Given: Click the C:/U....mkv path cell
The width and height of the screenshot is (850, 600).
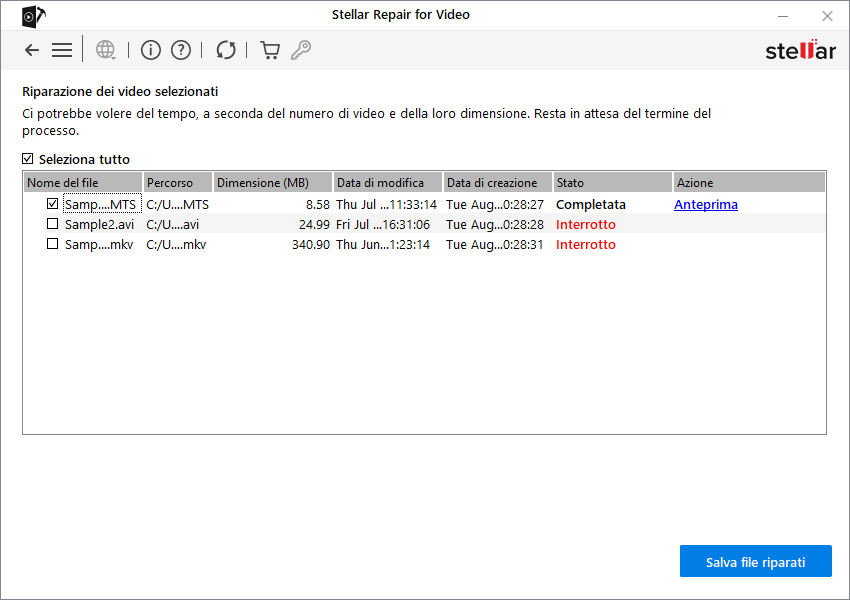Looking at the screenshot, I should click(x=176, y=244).
